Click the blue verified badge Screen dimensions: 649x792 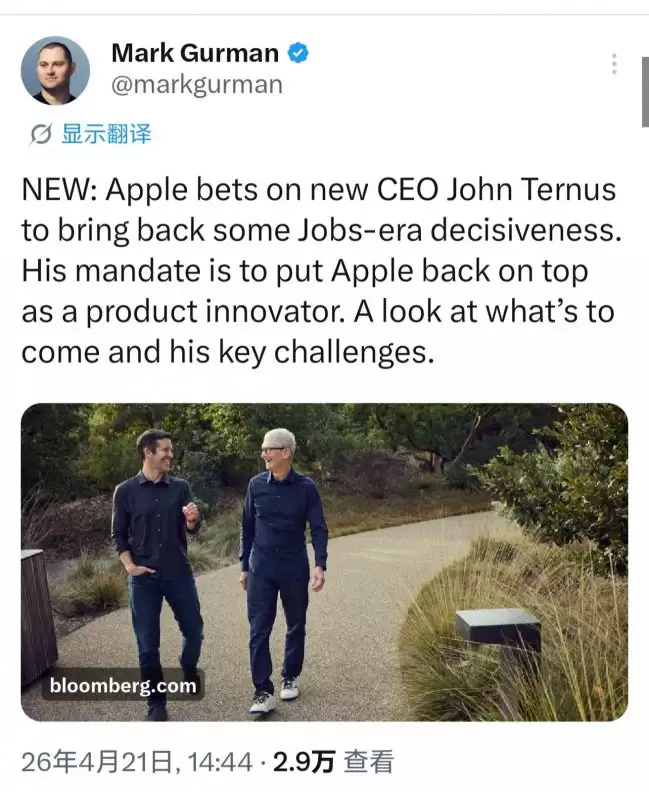click(x=298, y=53)
